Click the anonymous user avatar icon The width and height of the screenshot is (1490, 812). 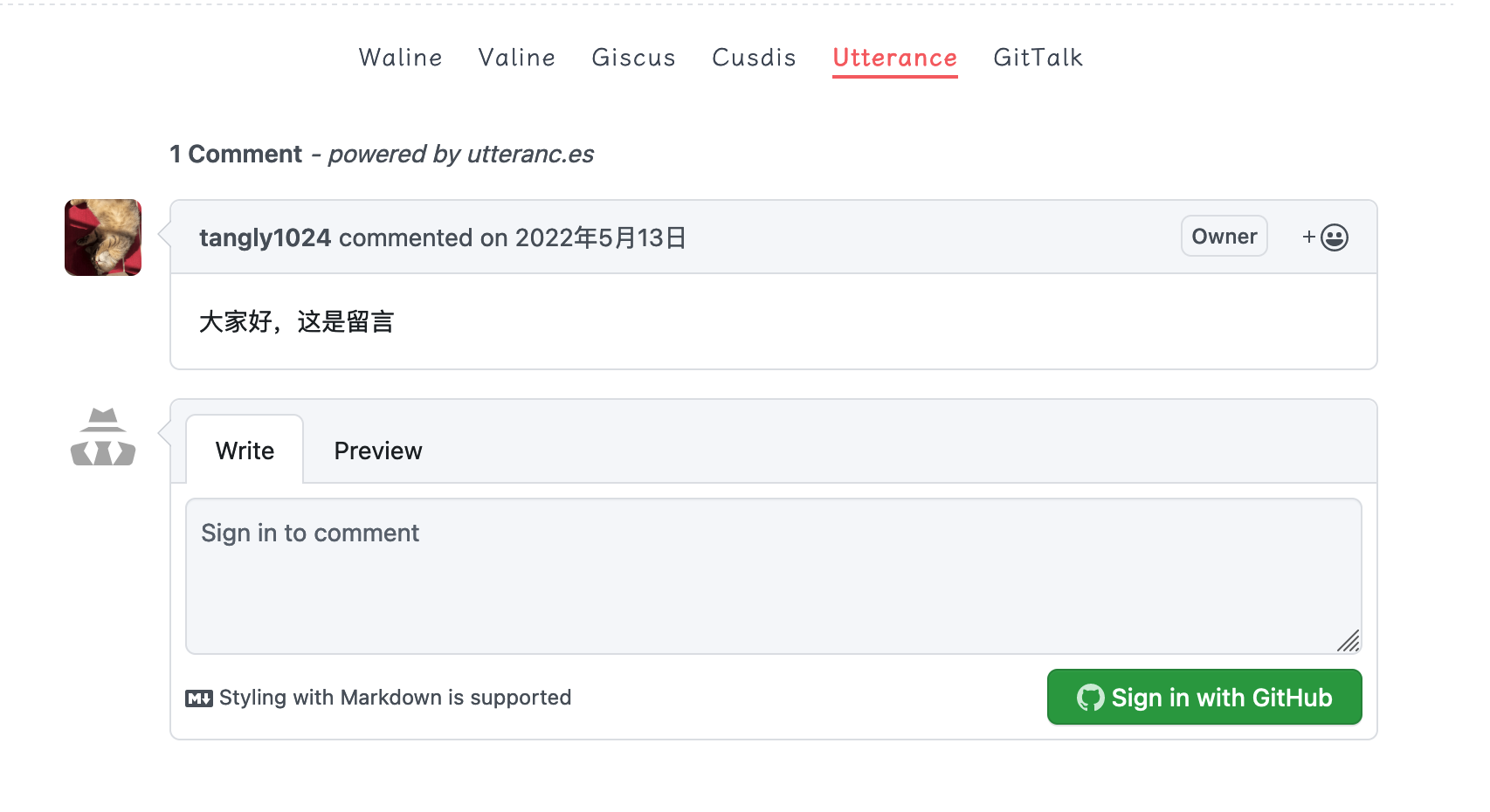tap(103, 437)
